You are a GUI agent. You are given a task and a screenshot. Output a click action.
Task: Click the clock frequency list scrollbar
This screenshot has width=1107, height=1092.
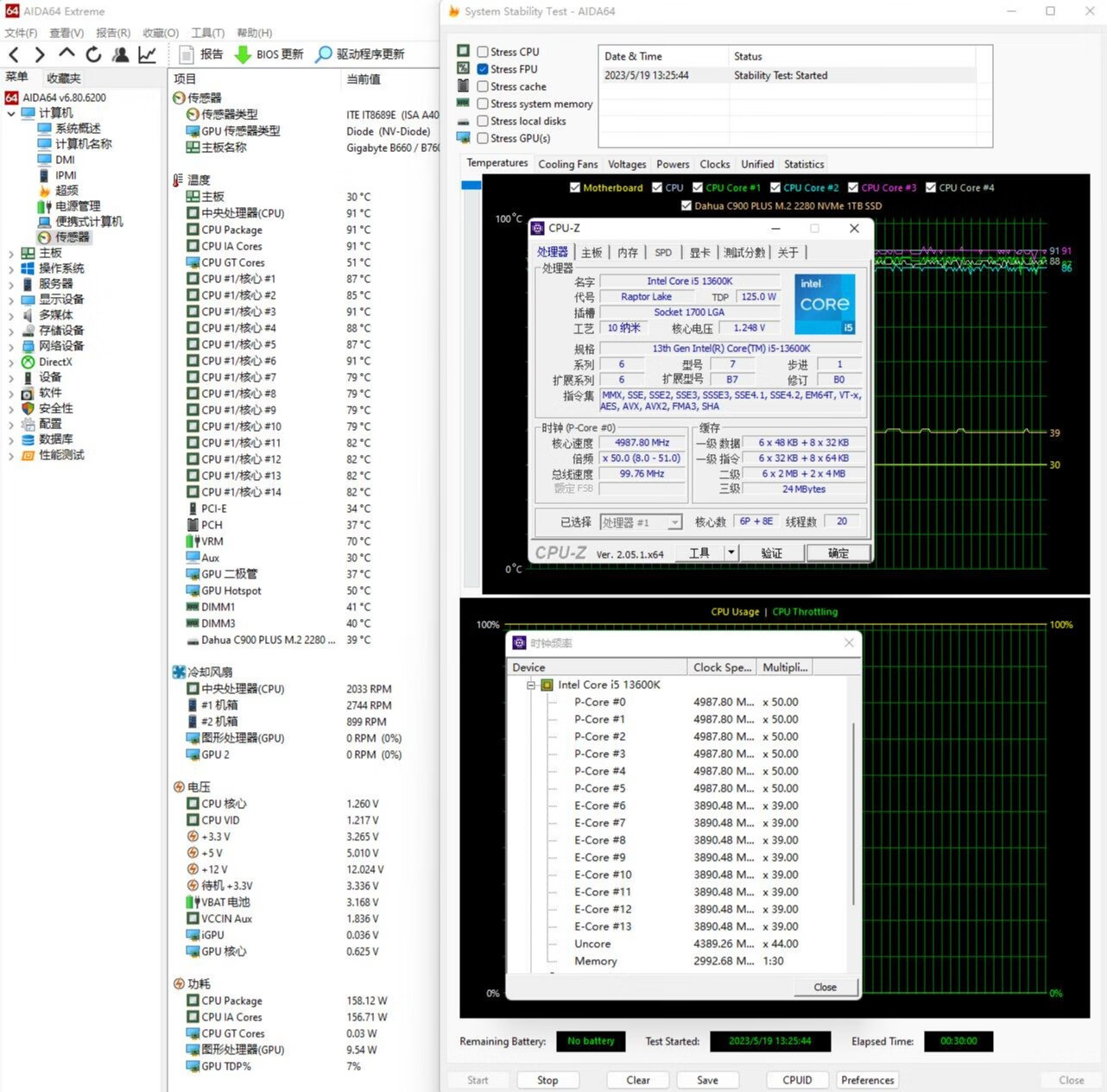tap(854, 813)
